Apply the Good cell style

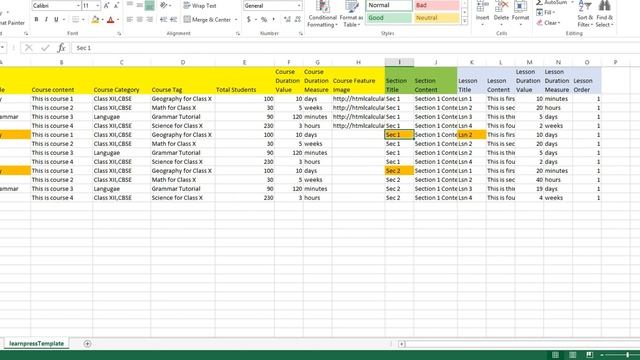point(389,18)
